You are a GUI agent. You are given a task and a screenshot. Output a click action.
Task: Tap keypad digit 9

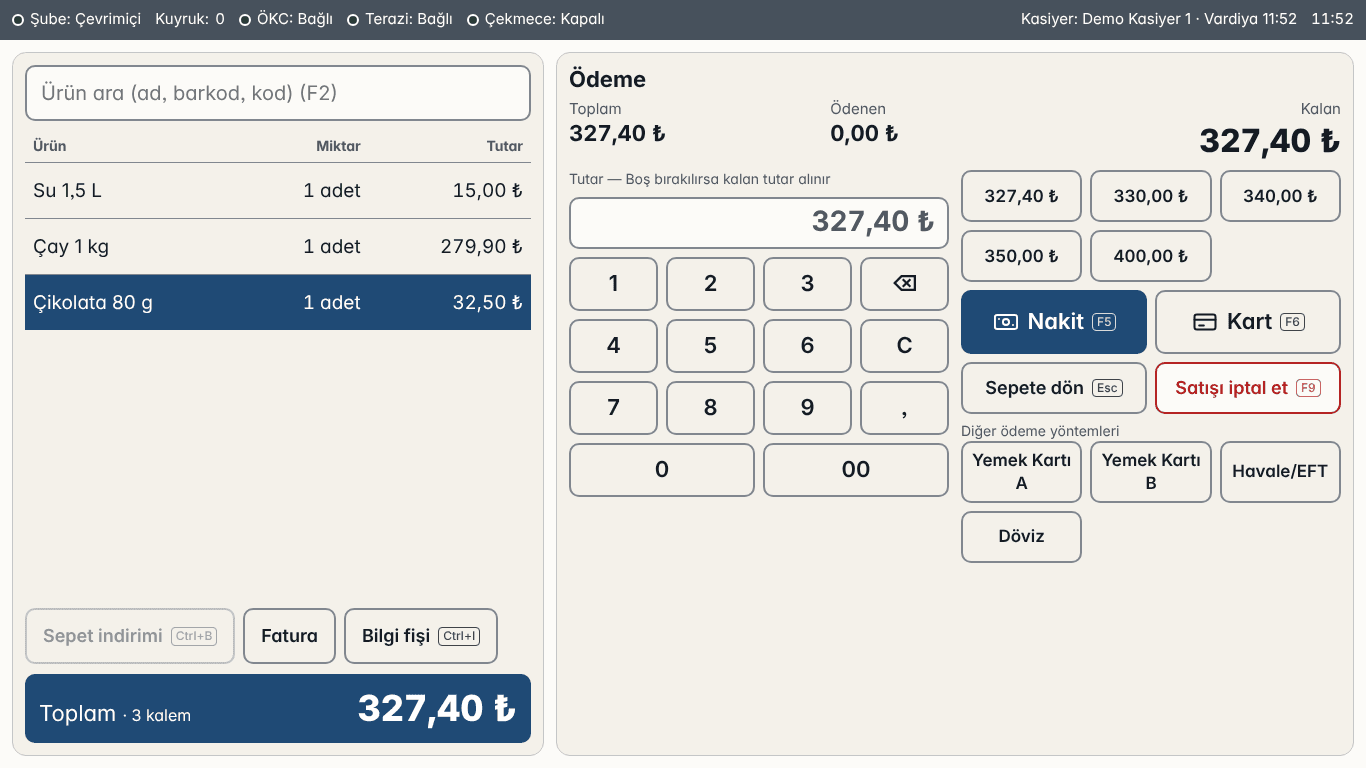pos(807,408)
